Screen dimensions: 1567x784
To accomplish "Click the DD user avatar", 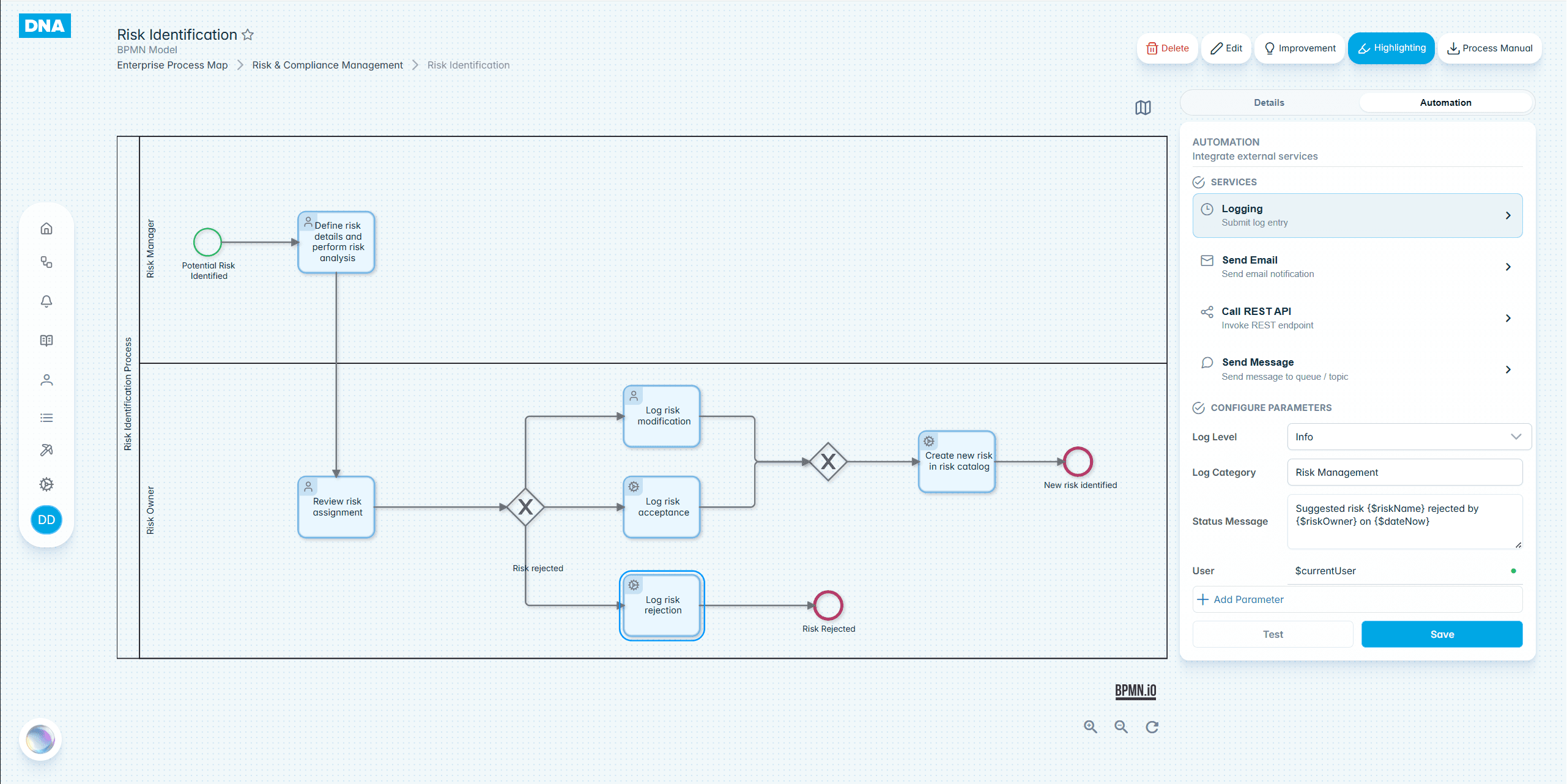I will pos(46,520).
